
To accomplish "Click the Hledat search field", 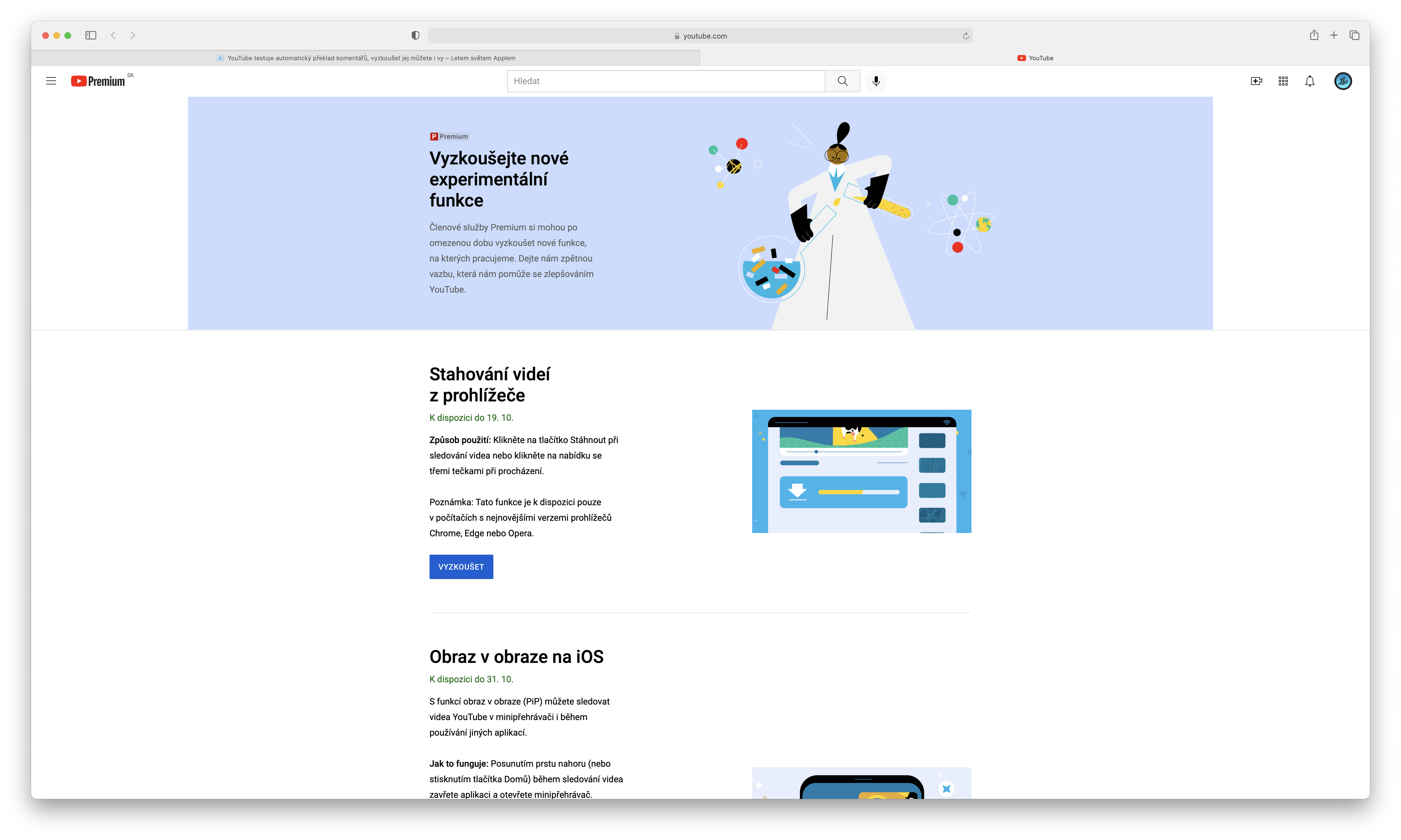I will pyautogui.click(x=666, y=81).
